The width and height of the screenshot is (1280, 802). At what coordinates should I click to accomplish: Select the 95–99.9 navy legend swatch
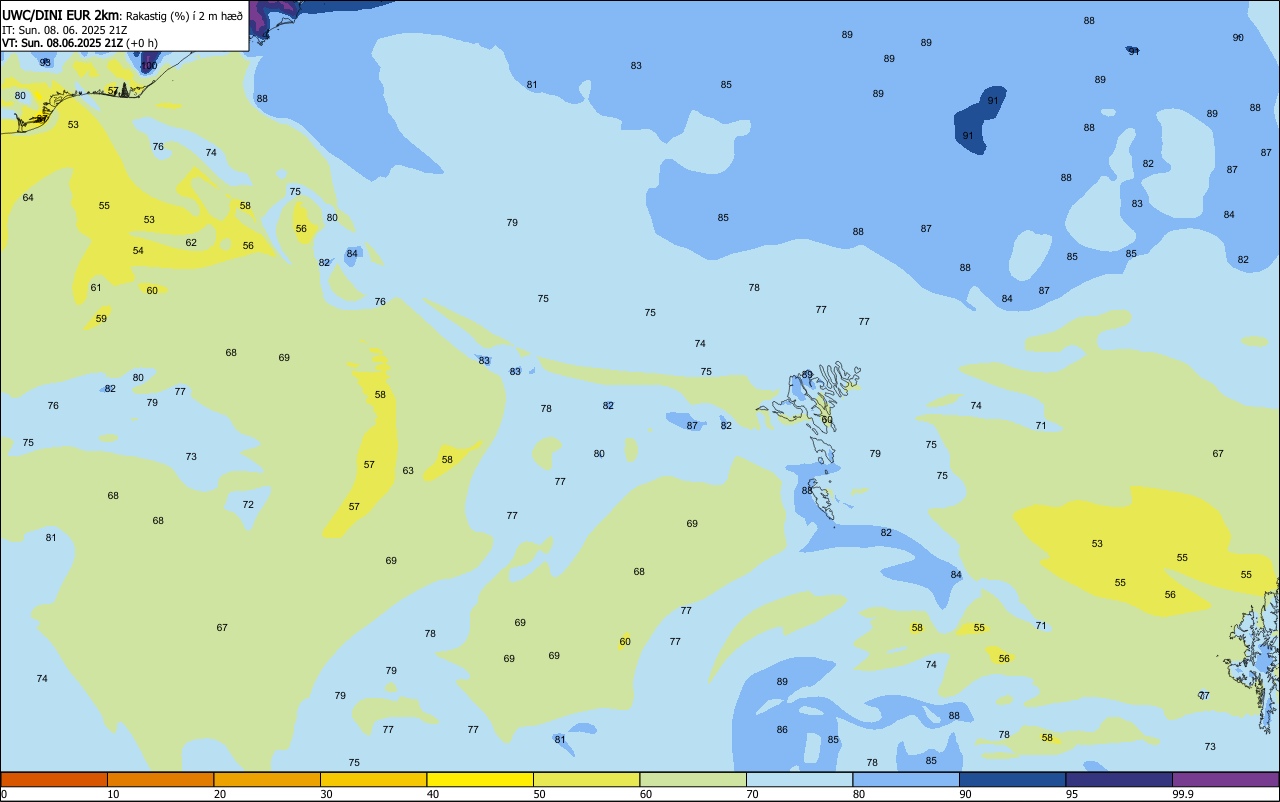pyautogui.click(x=1119, y=779)
